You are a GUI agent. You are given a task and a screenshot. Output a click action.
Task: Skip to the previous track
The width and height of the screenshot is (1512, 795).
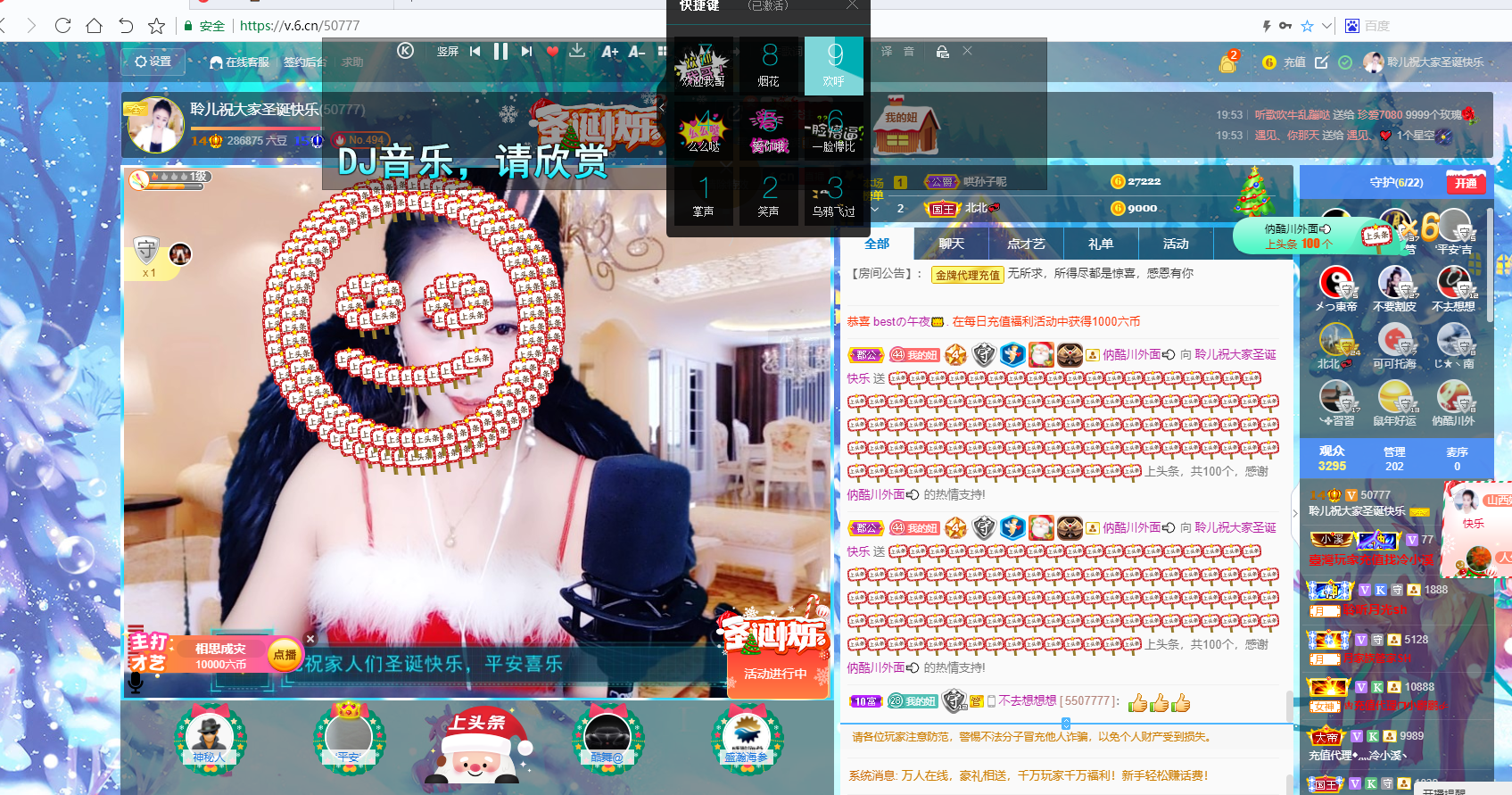click(475, 52)
